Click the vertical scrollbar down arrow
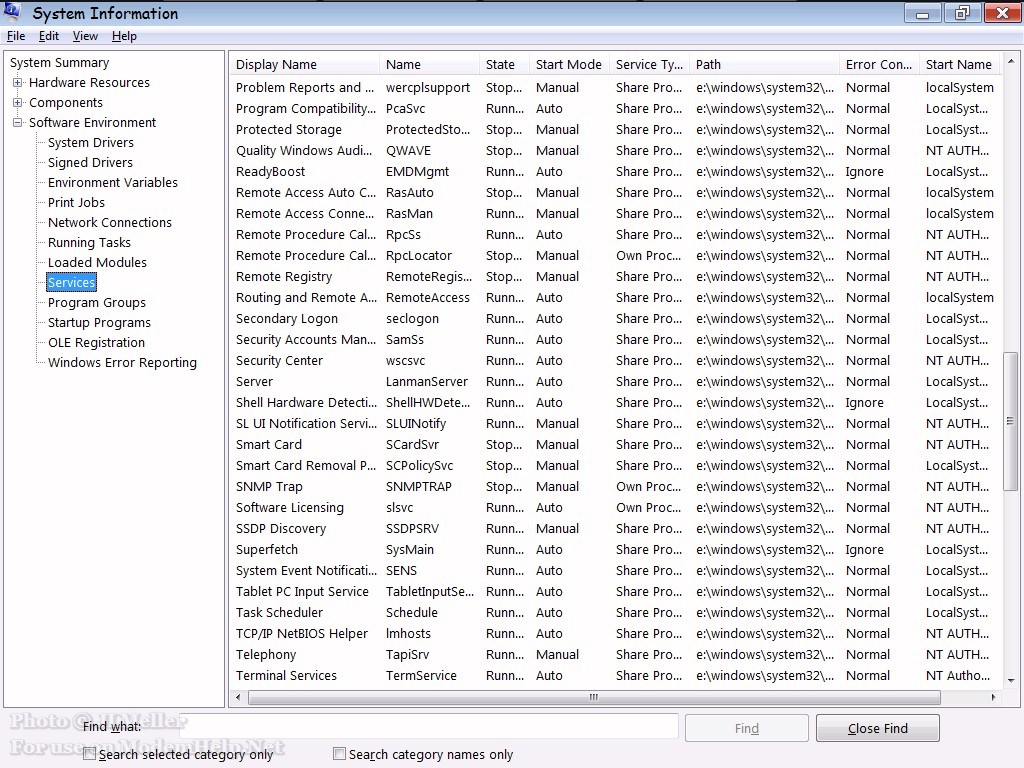The image size is (1024, 768). pos(1011,681)
